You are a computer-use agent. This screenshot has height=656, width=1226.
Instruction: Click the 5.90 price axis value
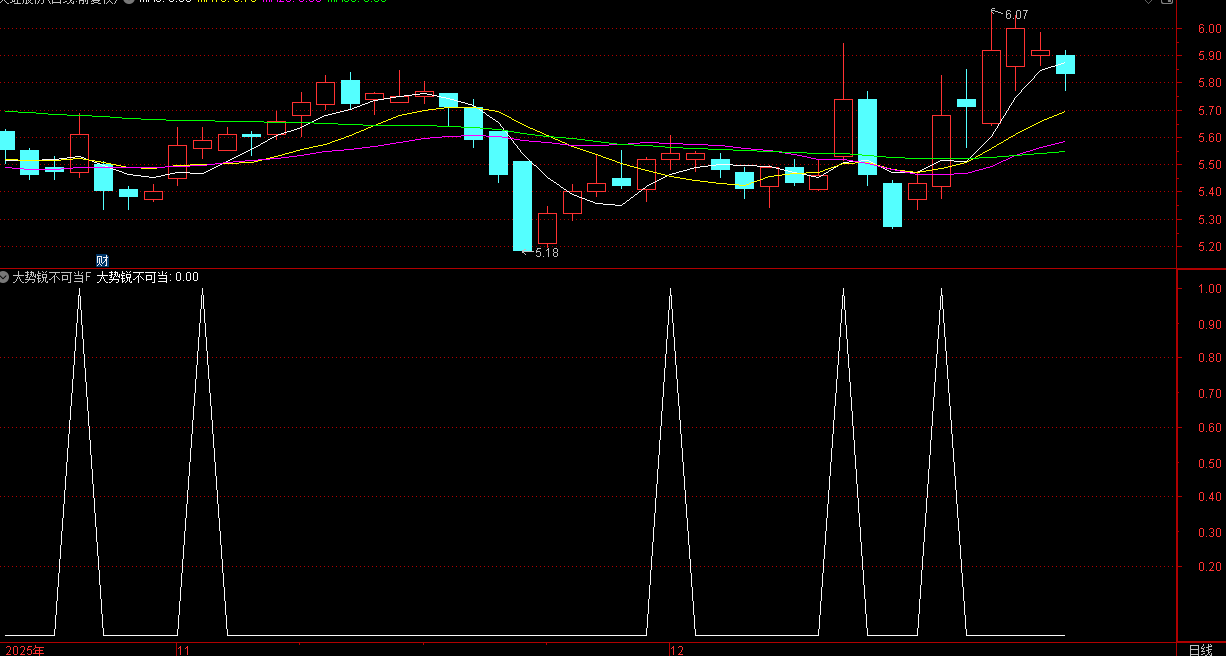pyautogui.click(x=1210, y=56)
